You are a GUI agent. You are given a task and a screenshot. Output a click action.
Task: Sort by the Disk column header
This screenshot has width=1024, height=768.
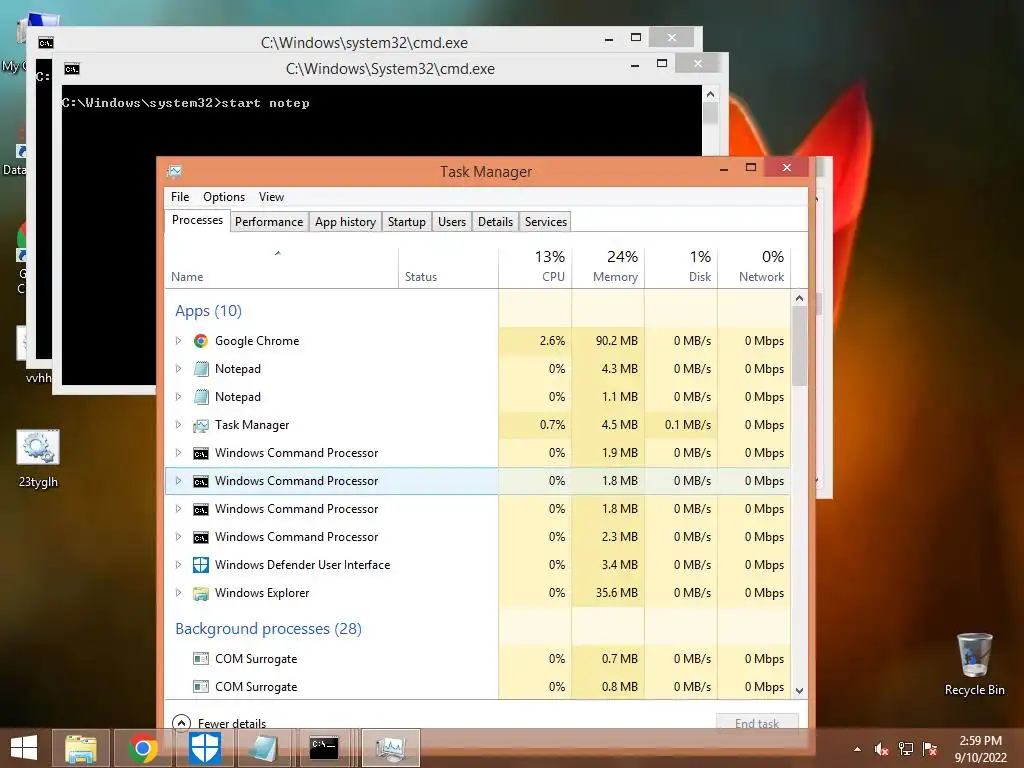(x=681, y=268)
